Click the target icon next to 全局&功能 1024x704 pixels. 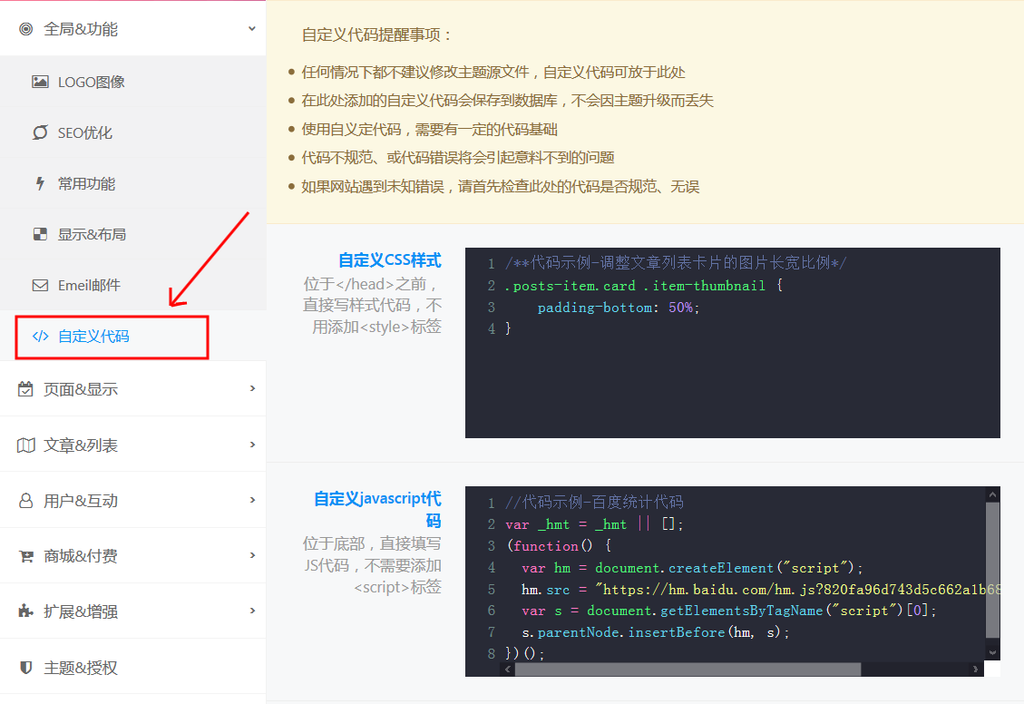27,27
